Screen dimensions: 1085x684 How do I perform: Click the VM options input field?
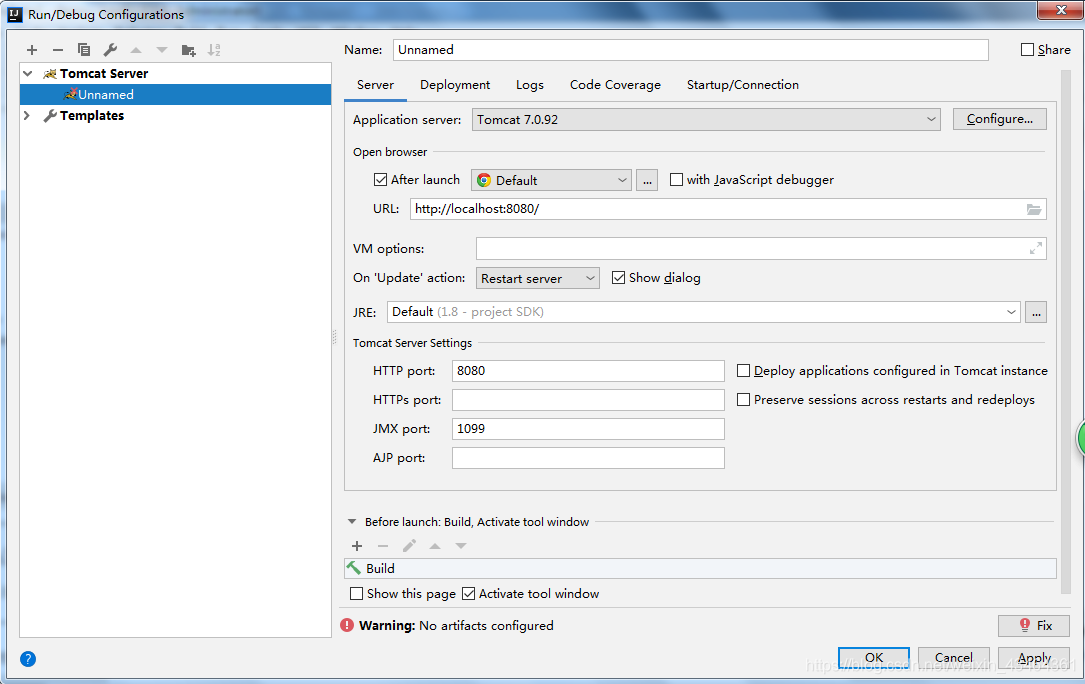[761, 249]
